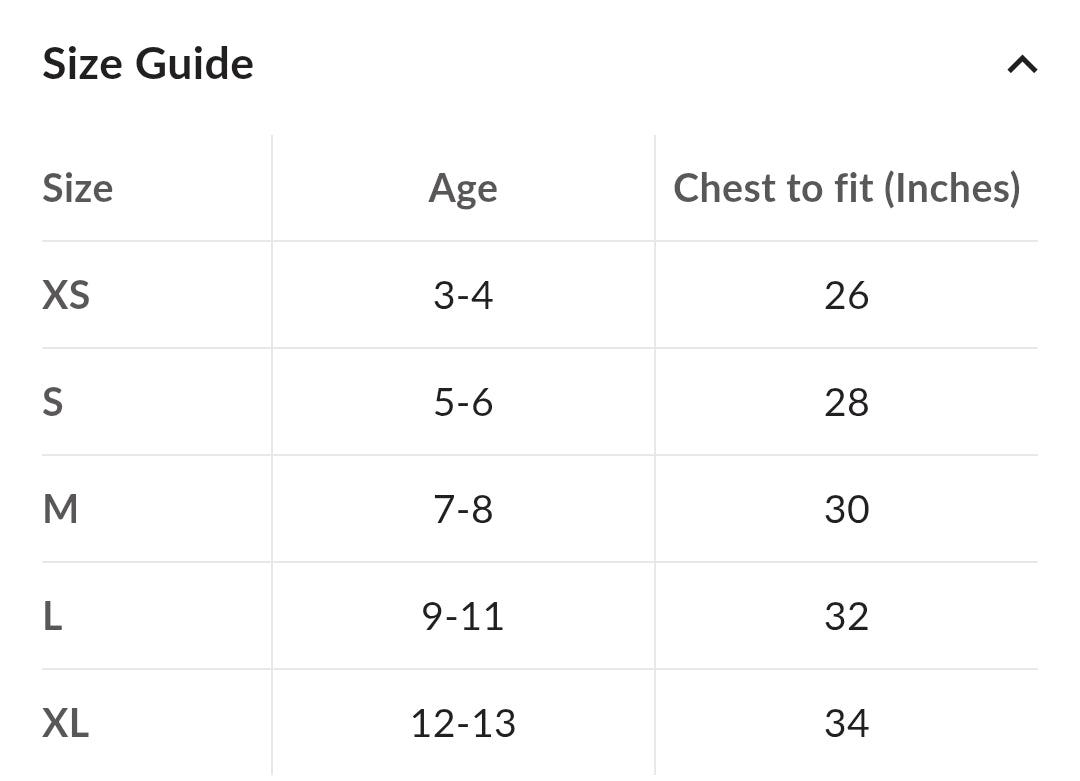Select the Size column header
The width and height of the screenshot is (1080, 781).
click(x=78, y=188)
